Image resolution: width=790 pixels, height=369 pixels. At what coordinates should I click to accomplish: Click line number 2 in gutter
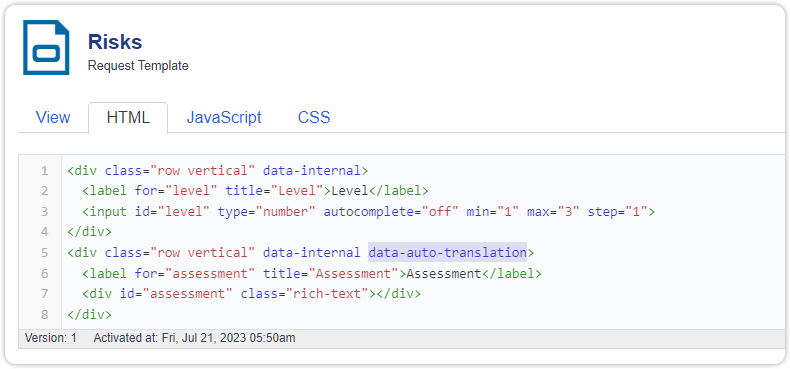point(44,191)
